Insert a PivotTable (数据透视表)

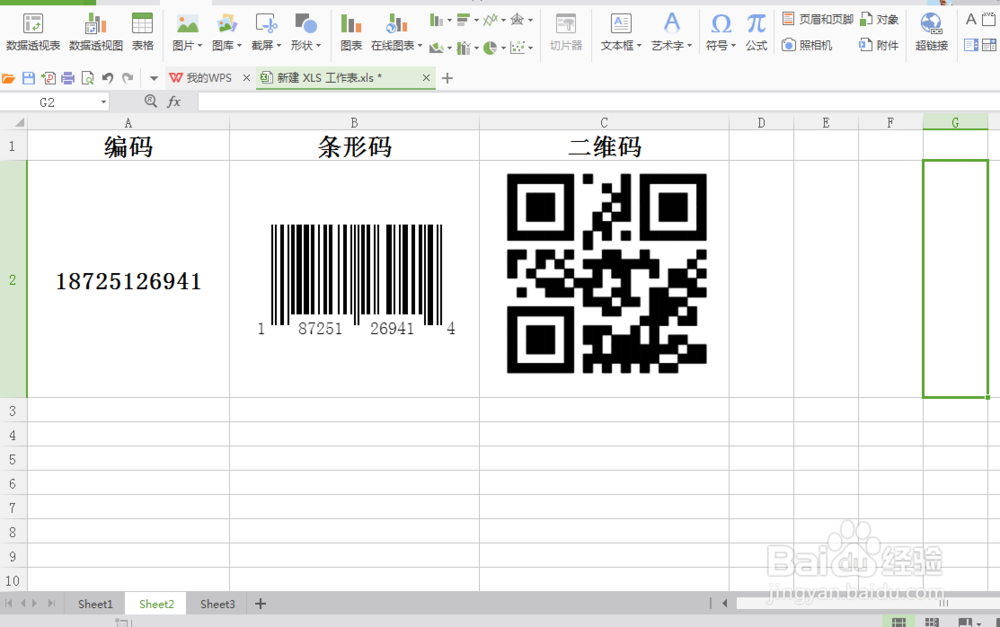[x=33, y=32]
